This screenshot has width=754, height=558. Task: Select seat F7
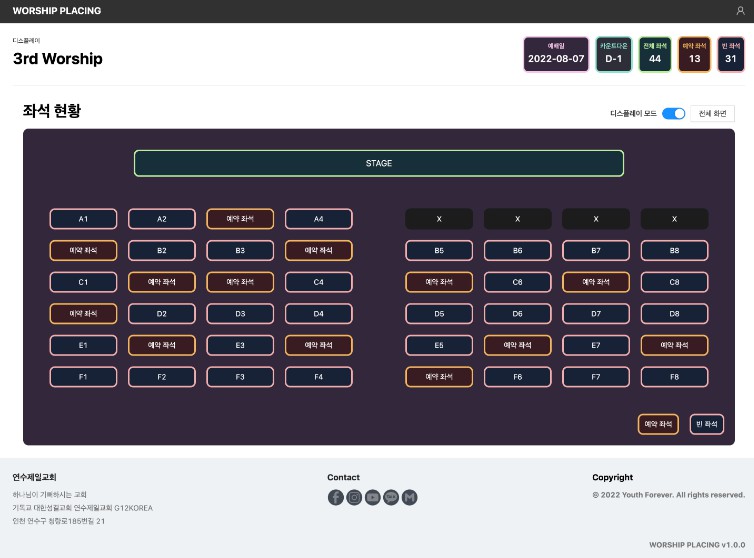596,377
